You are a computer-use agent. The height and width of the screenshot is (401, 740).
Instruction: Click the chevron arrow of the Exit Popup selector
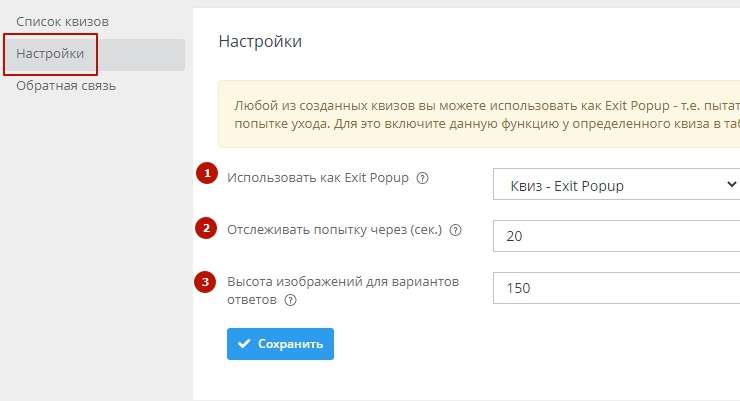pyautogui.click(x=728, y=185)
